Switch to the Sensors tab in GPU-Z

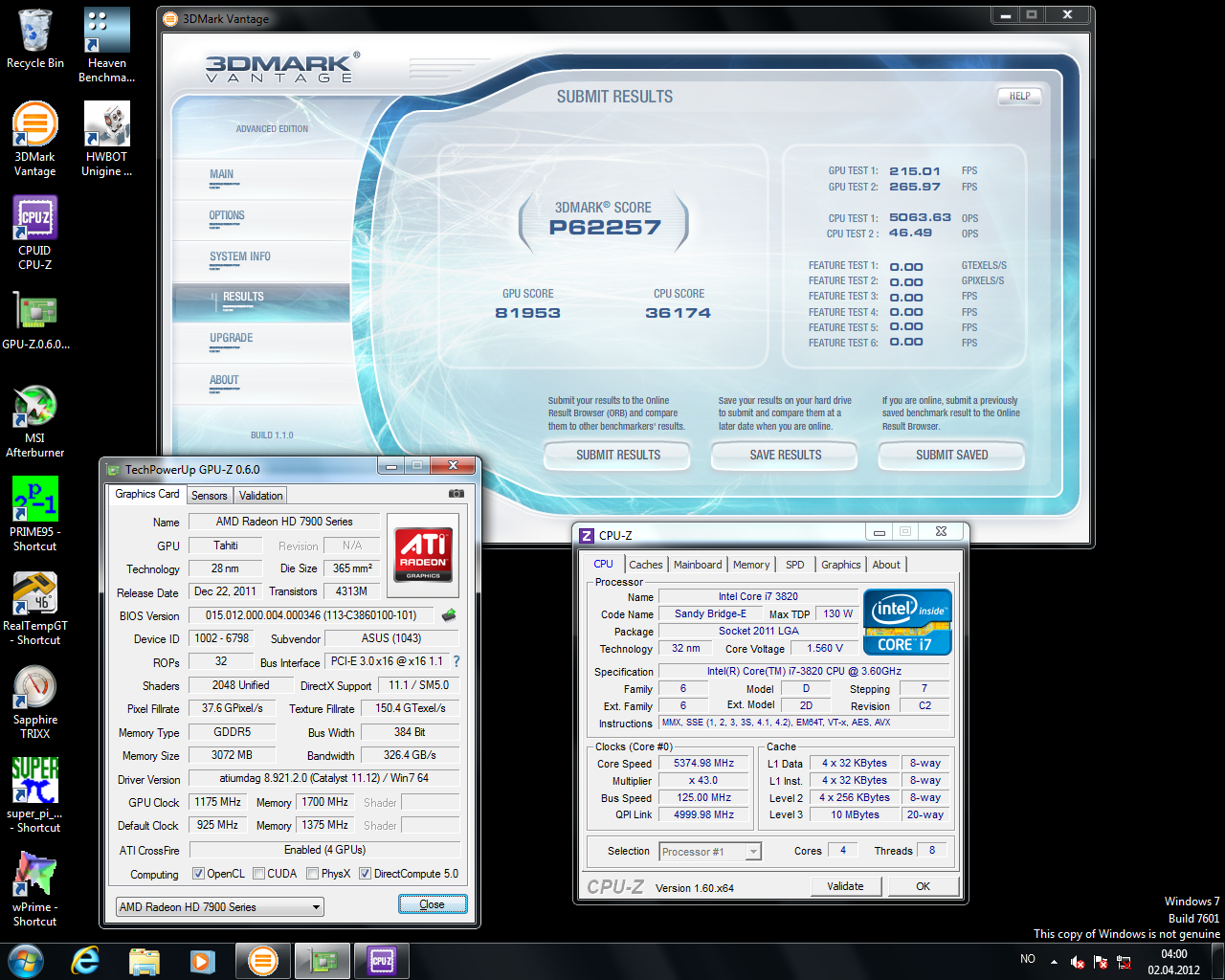[x=209, y=496]
